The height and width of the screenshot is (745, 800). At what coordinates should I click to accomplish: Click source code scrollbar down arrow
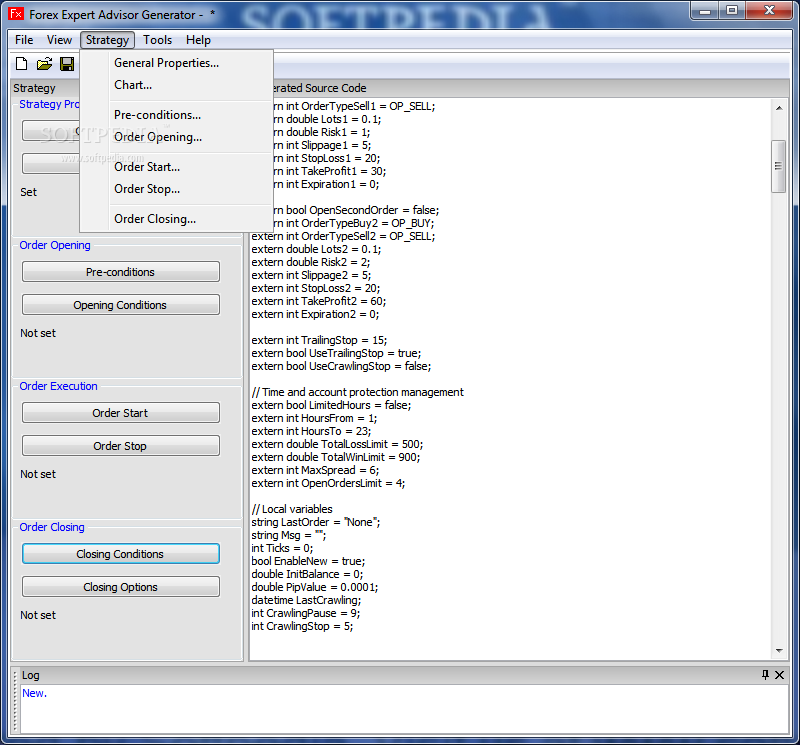coord(779,651)
